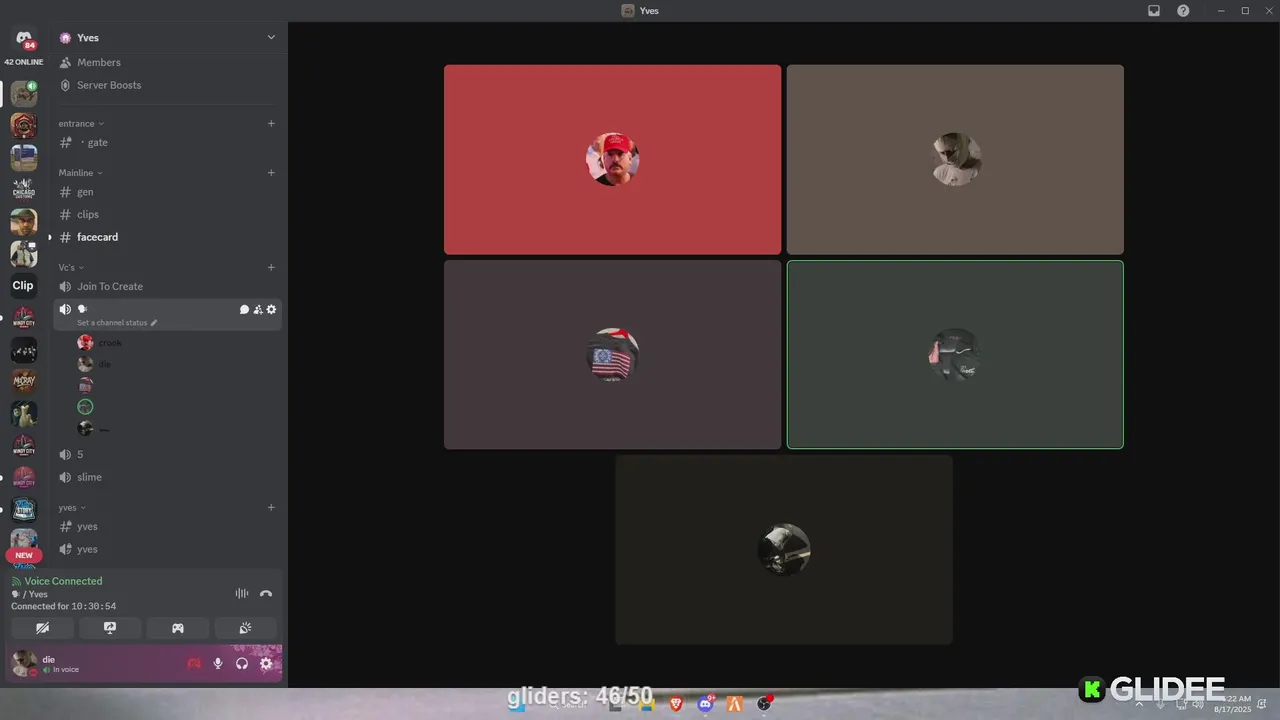Share your screen button
1280x720 pixels.
(x=110, y=628)
